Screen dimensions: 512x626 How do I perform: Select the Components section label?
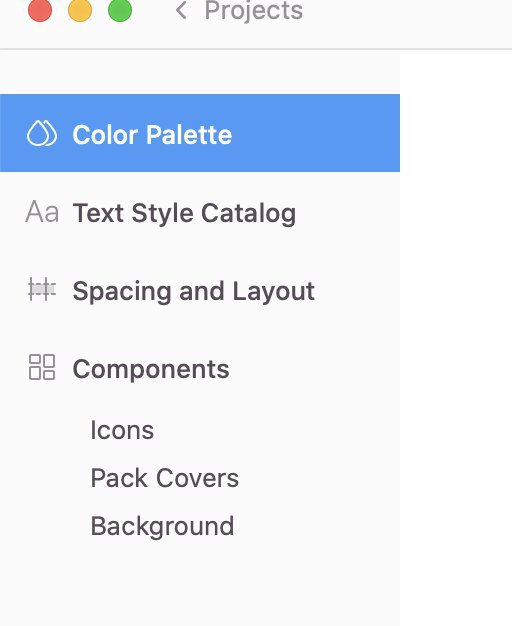151,369
